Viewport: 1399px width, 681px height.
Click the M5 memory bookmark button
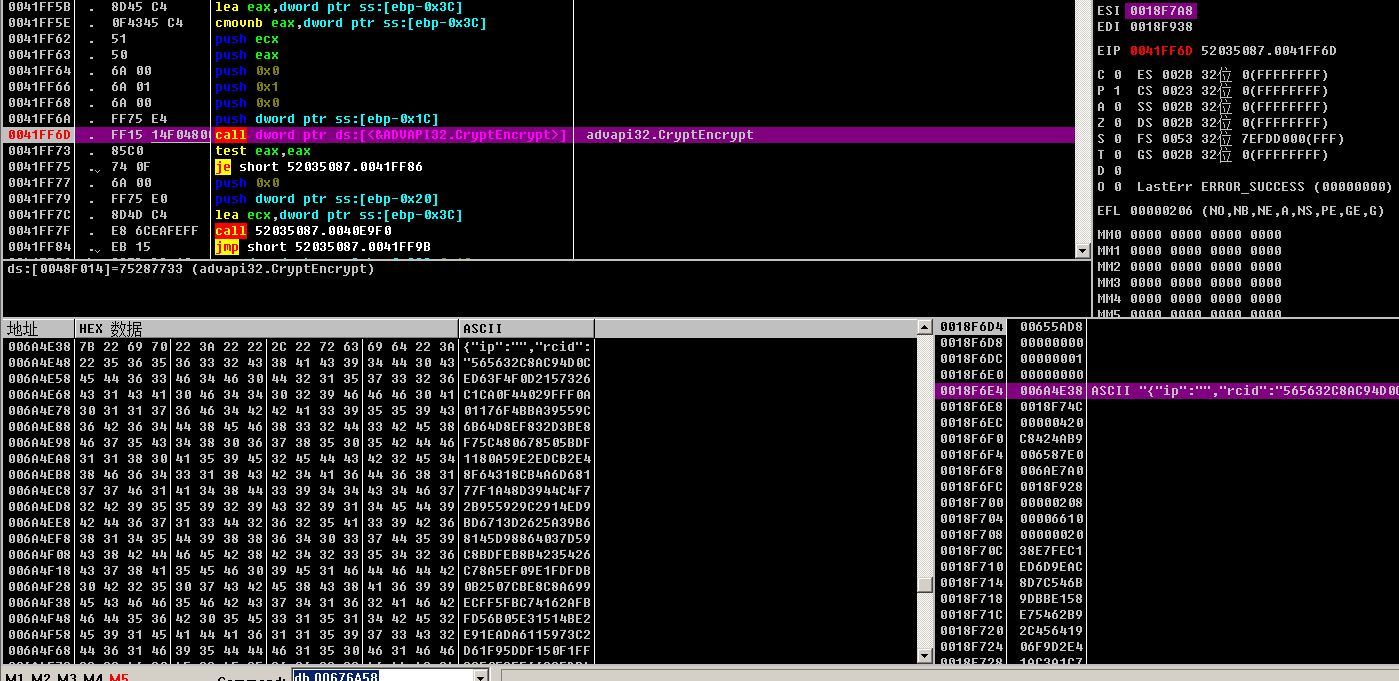(x=118, y=677)
